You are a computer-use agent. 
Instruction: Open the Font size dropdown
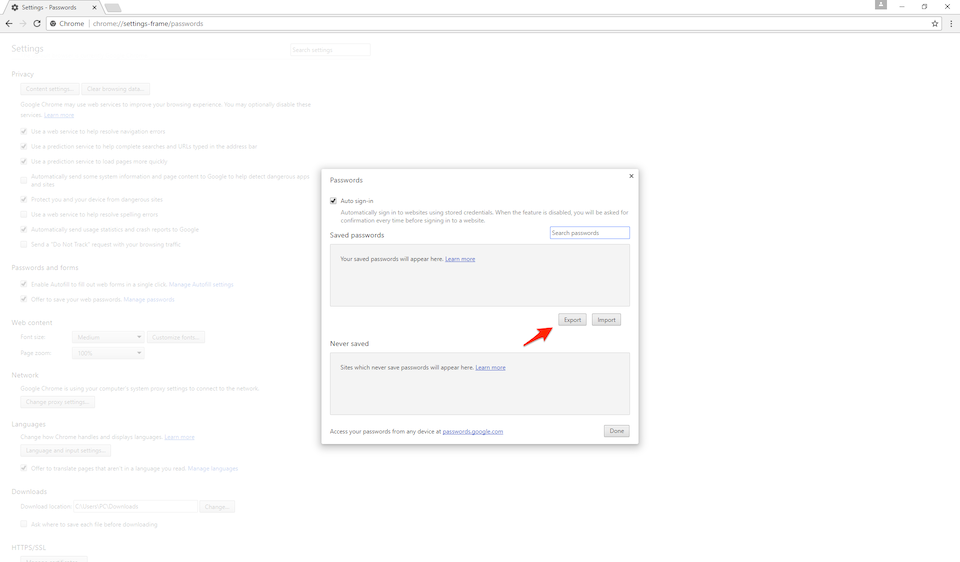[108, 337]
